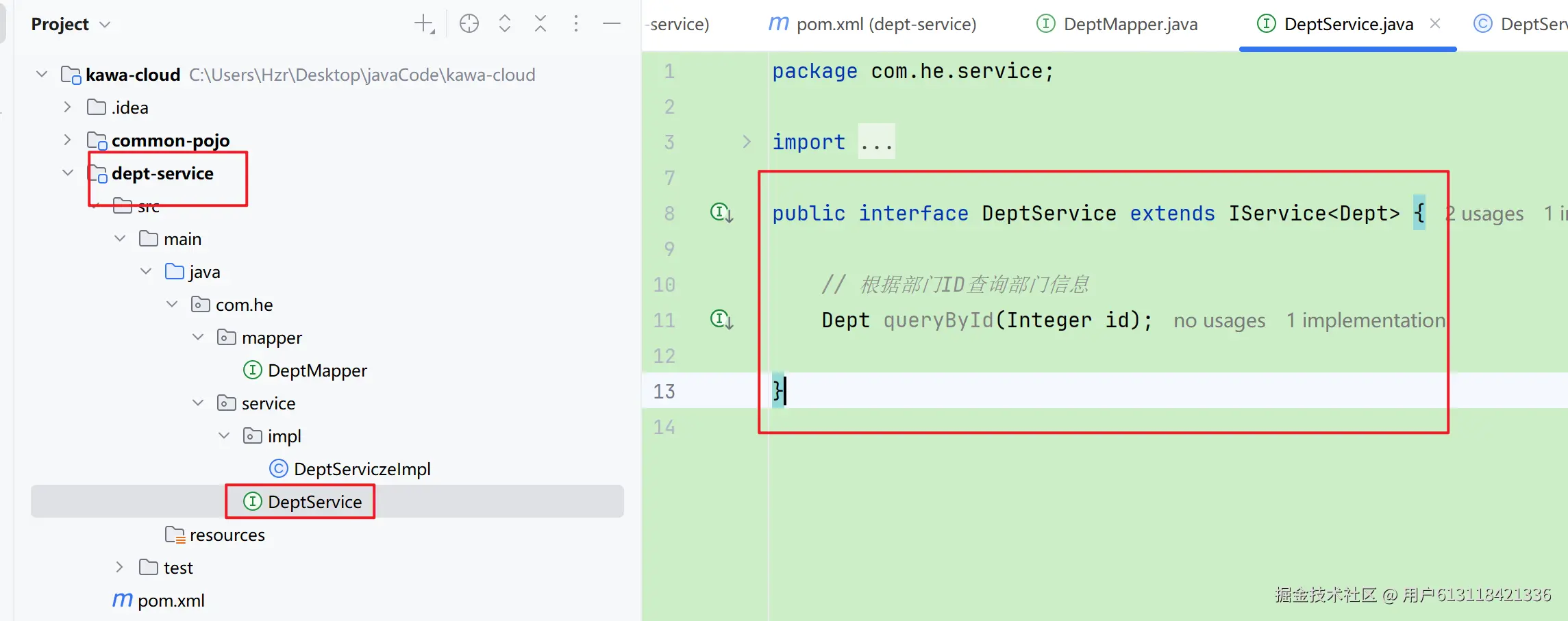Viewport: 1568px width, 621px height.
Task: Select the com.he package
Action: coord(245,305)
